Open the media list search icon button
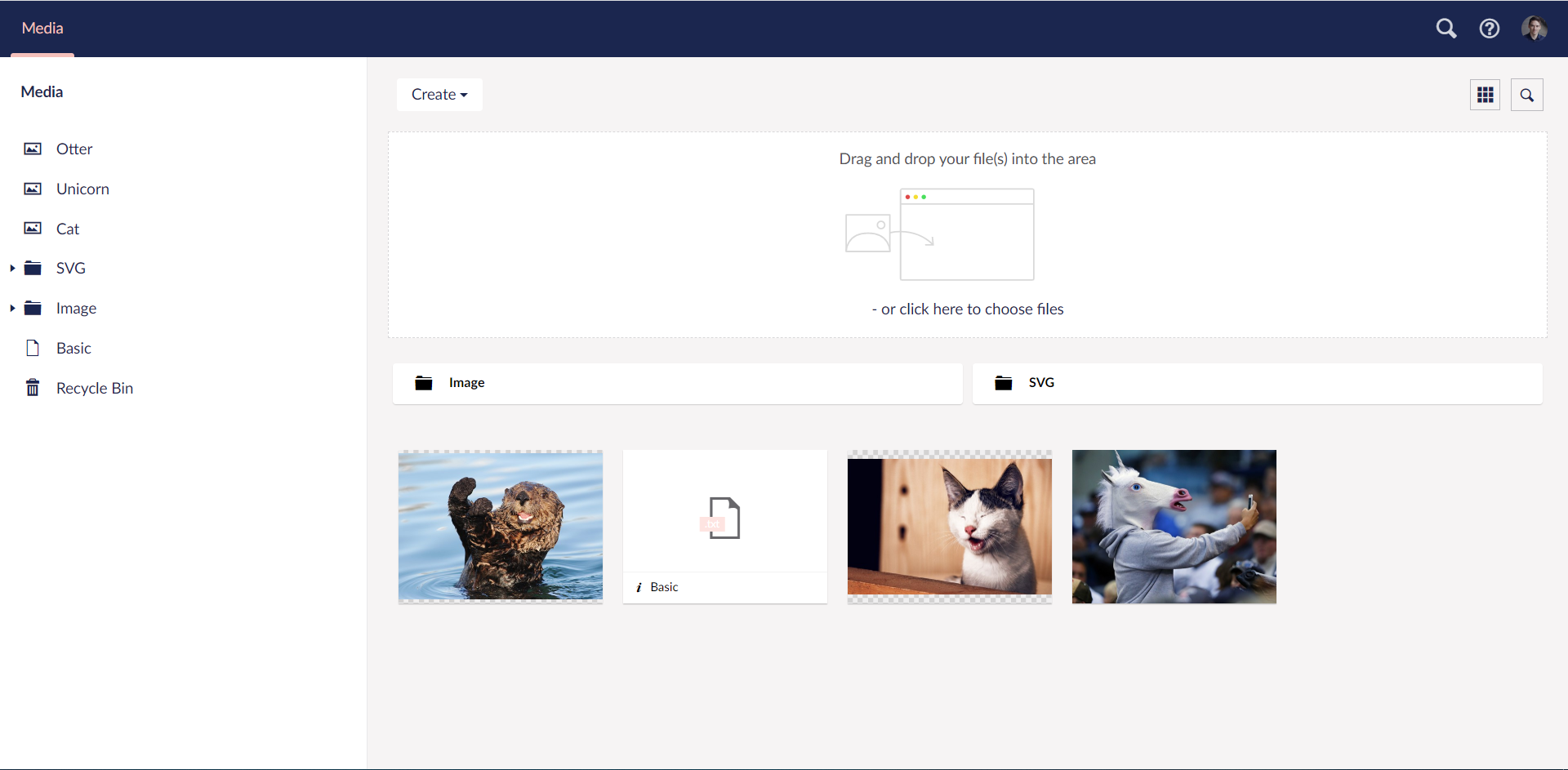The width and height of the screenshot is (1568, 770). [1527, 95]
